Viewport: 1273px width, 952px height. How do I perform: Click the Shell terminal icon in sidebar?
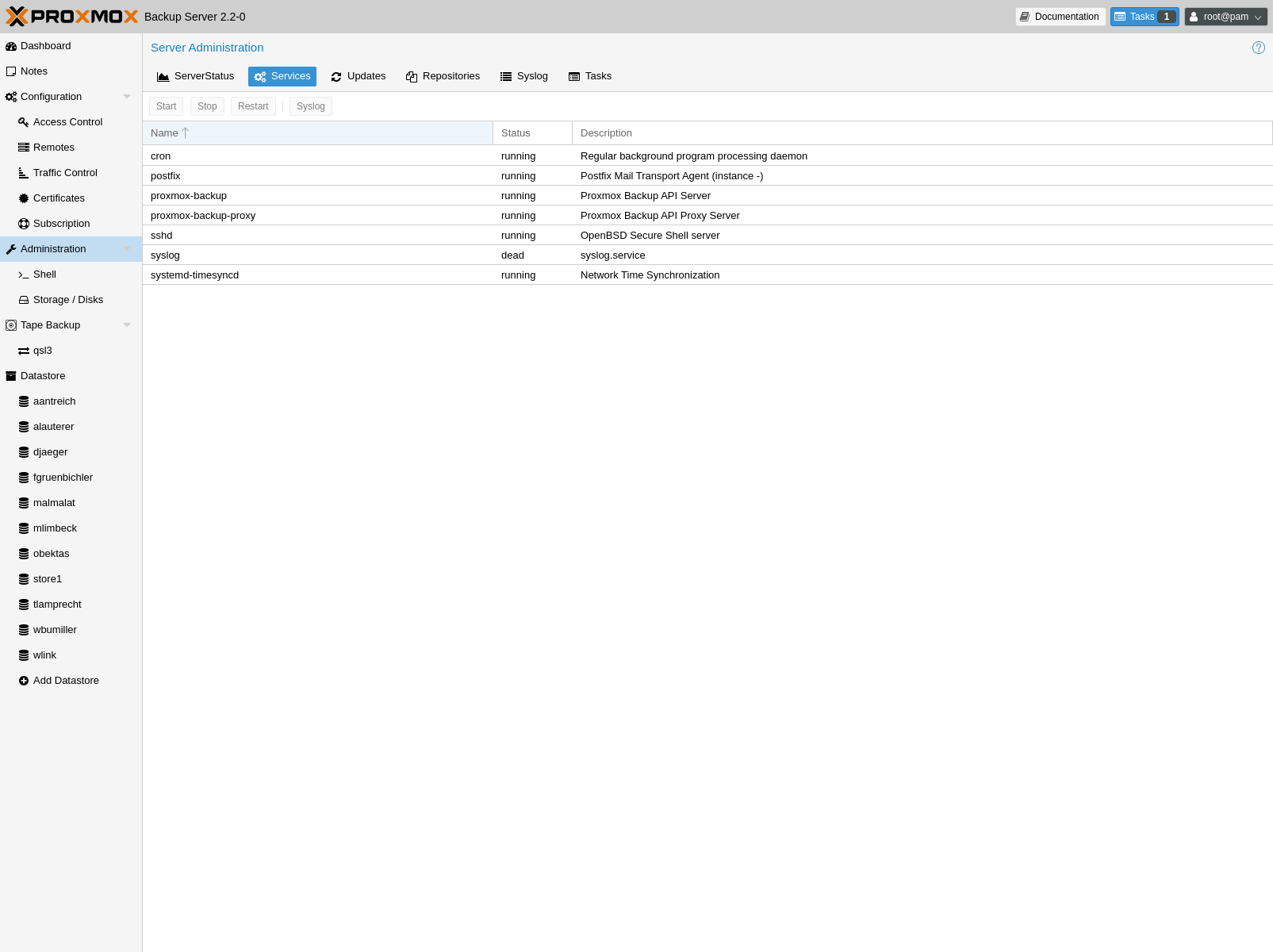pyautogui.click(x=24, y=274)
